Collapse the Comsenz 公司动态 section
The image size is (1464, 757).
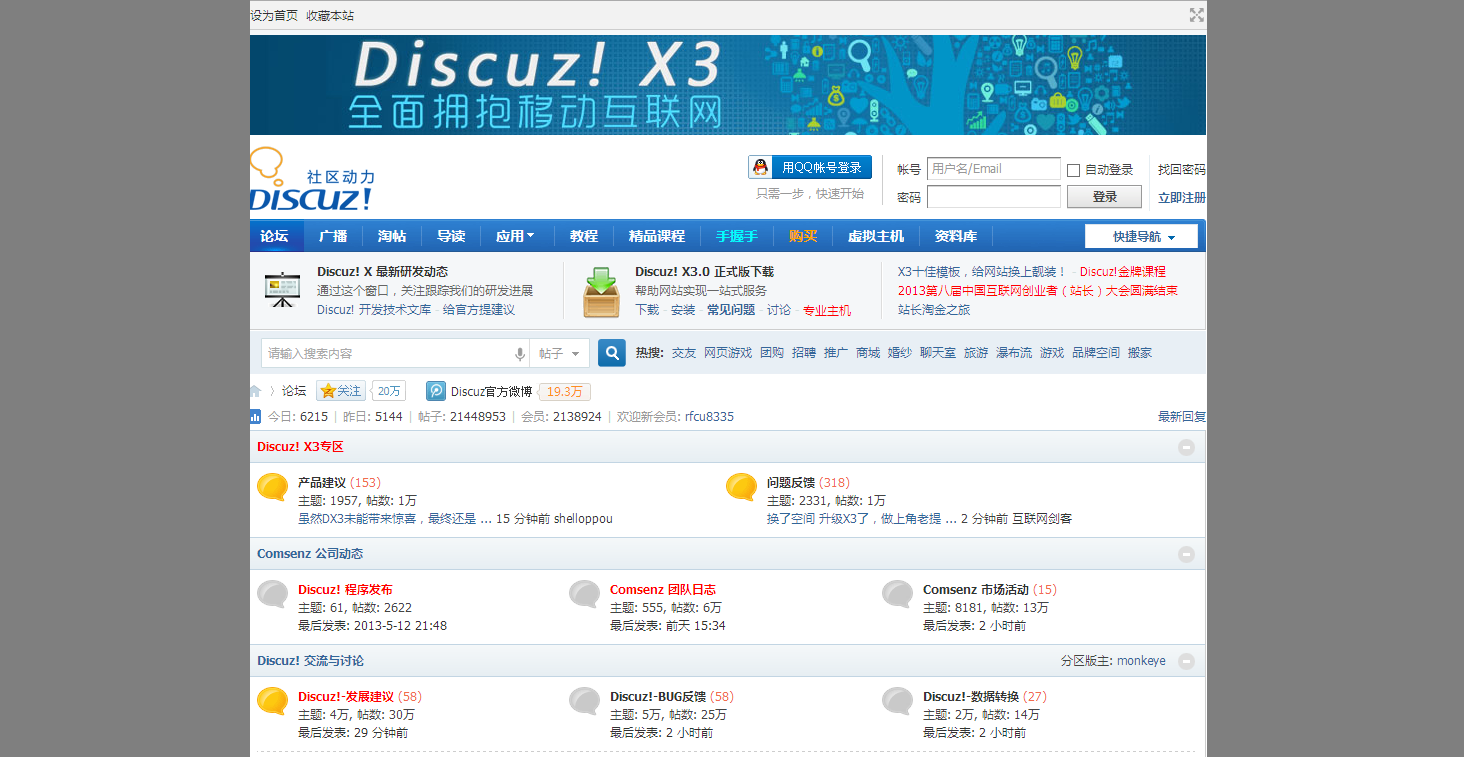point(1186,554)
